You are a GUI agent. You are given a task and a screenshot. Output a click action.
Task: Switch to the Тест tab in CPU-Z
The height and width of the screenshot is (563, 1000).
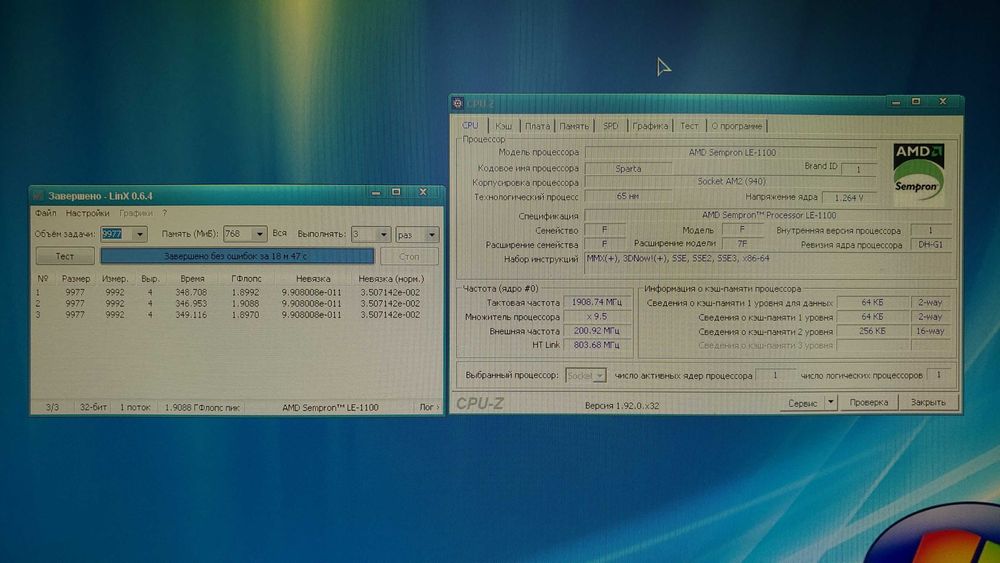[x=689, y=126]
